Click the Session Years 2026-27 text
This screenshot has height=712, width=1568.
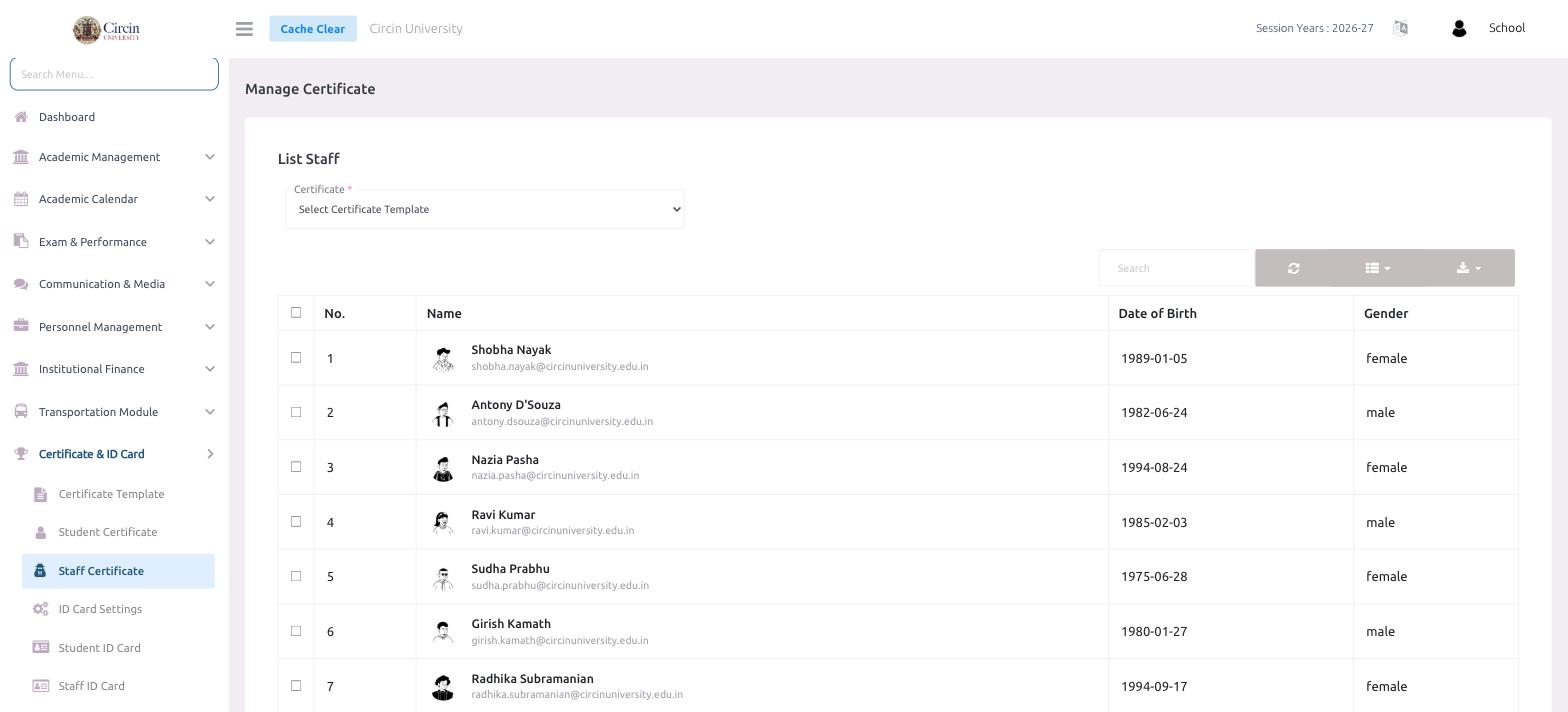(1315, 28)
